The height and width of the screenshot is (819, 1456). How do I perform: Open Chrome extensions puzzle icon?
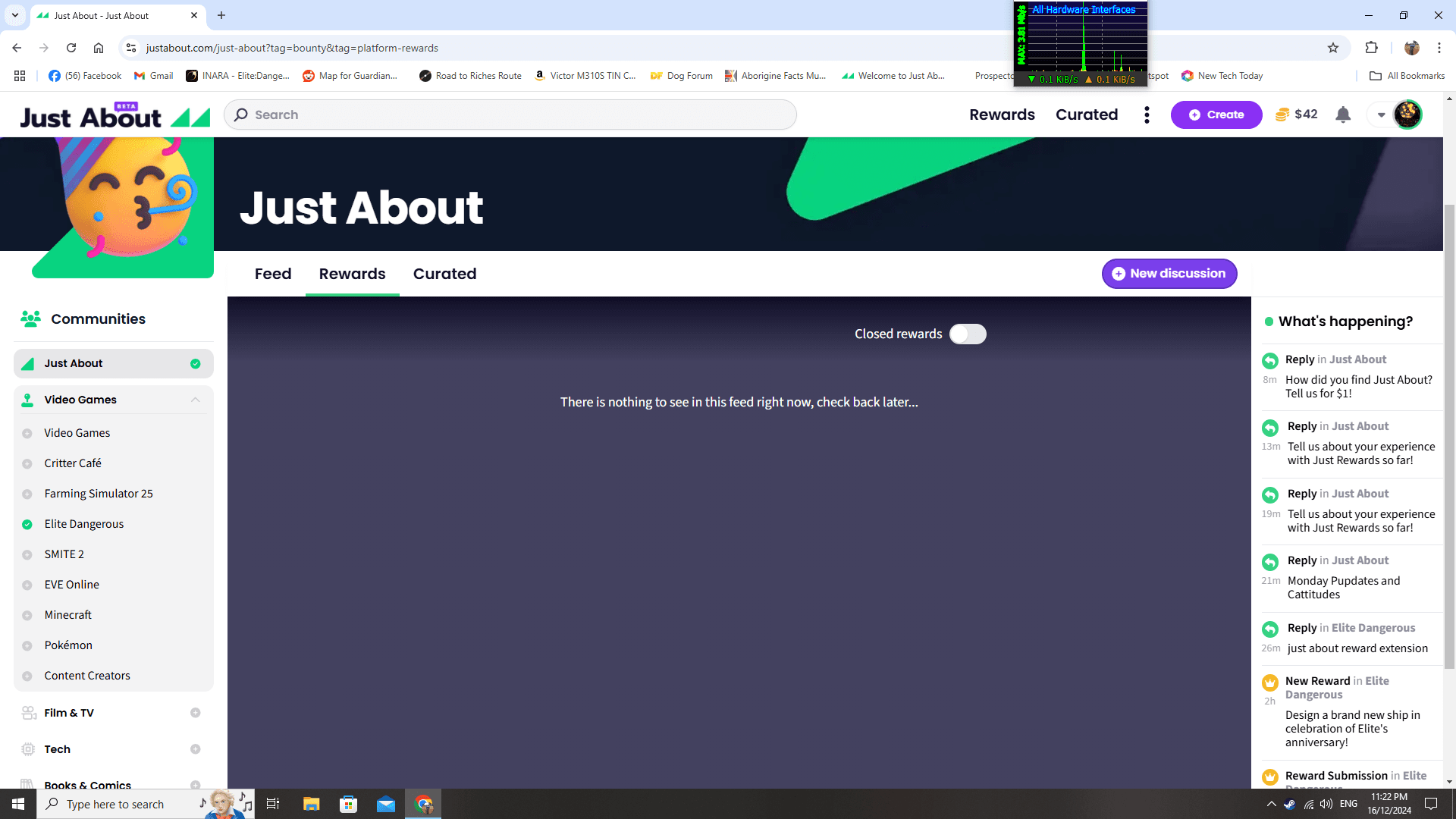[x=1371, y=48]
